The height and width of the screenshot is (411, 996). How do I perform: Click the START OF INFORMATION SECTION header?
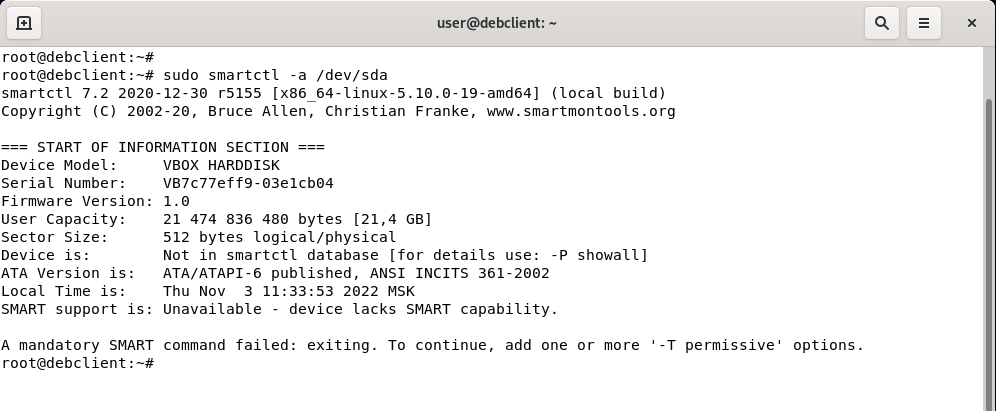point(162,147)
